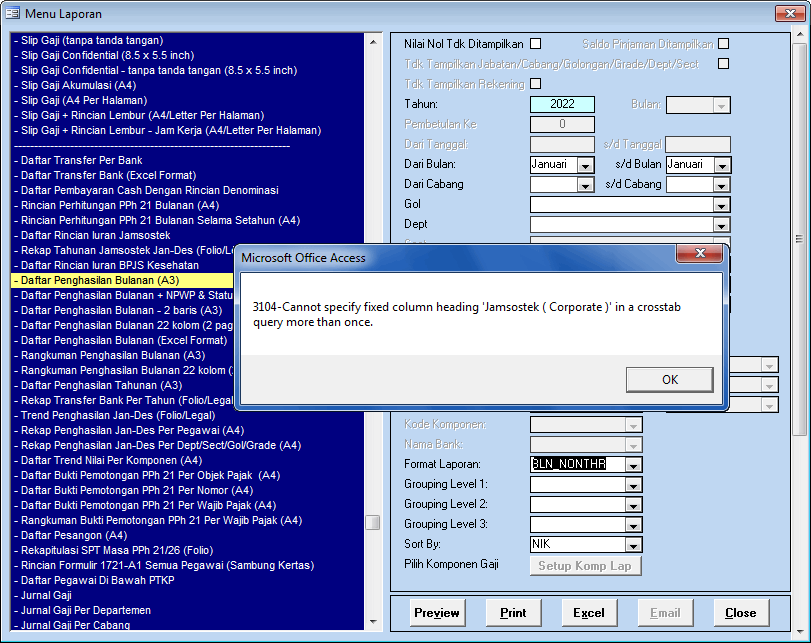The image size is (811, 643).
Task: Check Tdk Tampilkan Rekening option
Action: (535, 84)
